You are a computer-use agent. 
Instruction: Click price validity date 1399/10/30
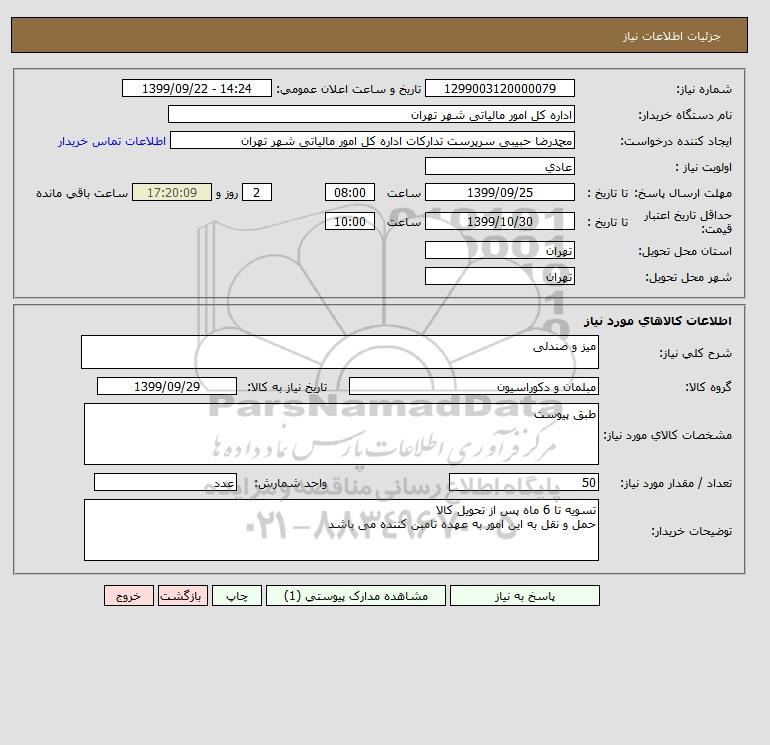499,221
